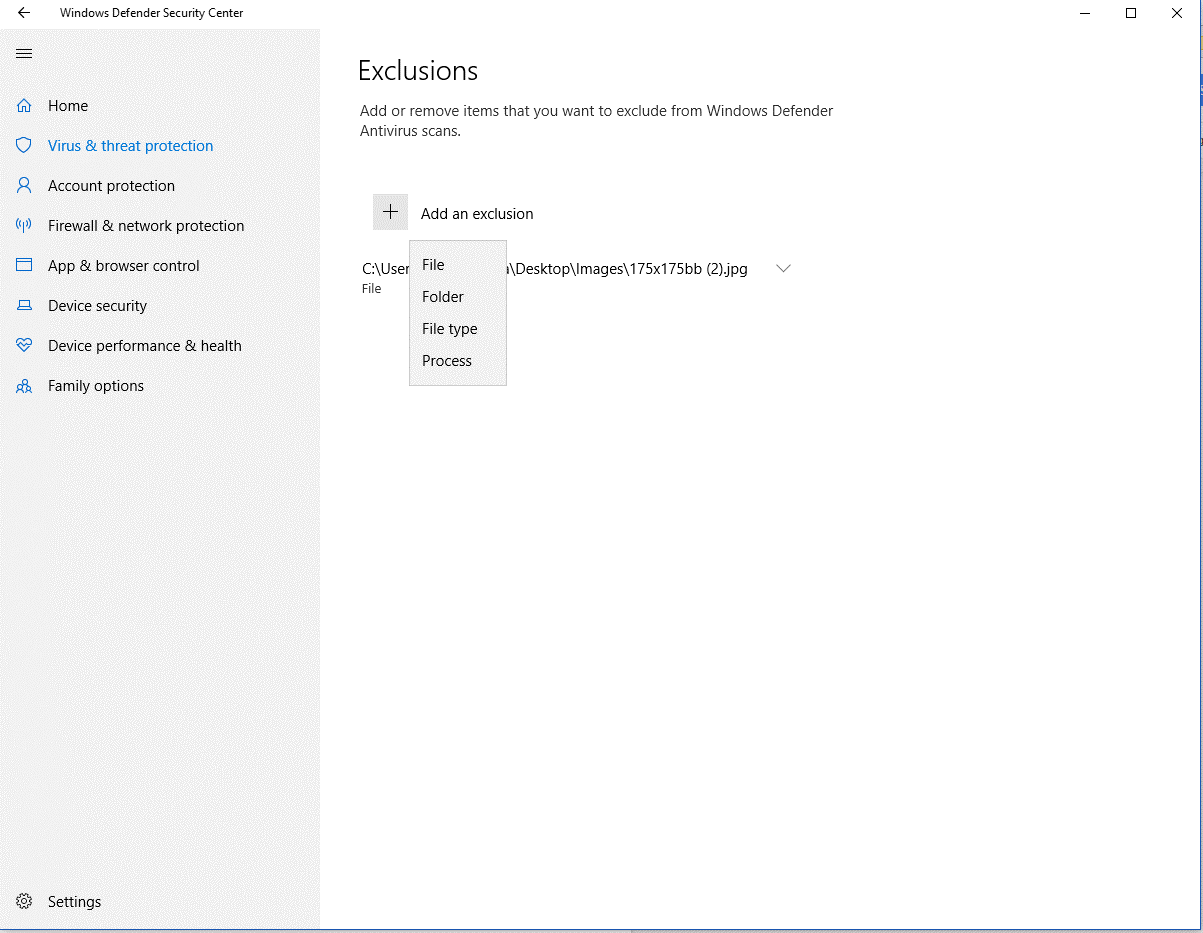Open Family options page
This screenshot has width=1203, height=933.
click(x=96, y=385)
